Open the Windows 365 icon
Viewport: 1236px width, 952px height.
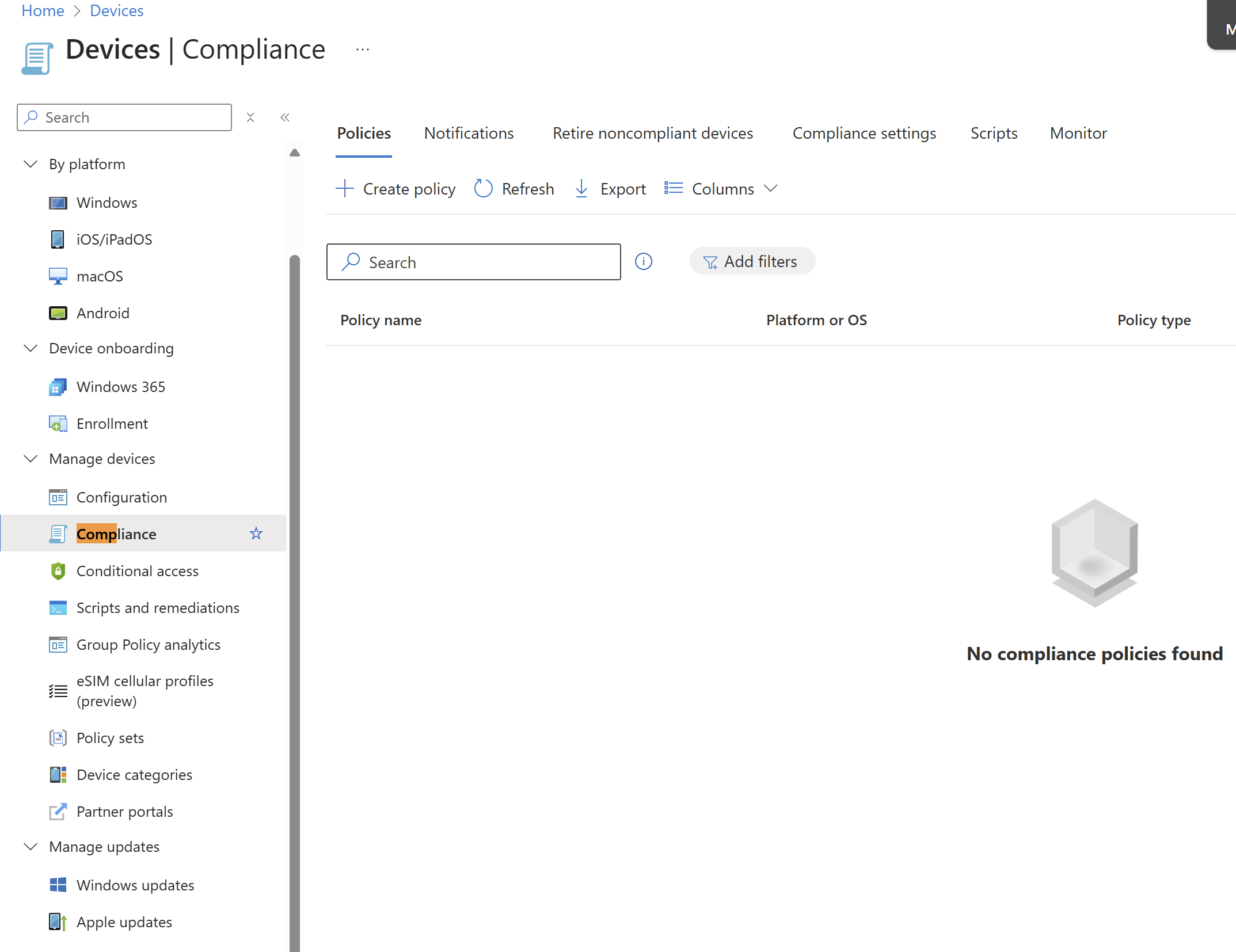[58, 387]
